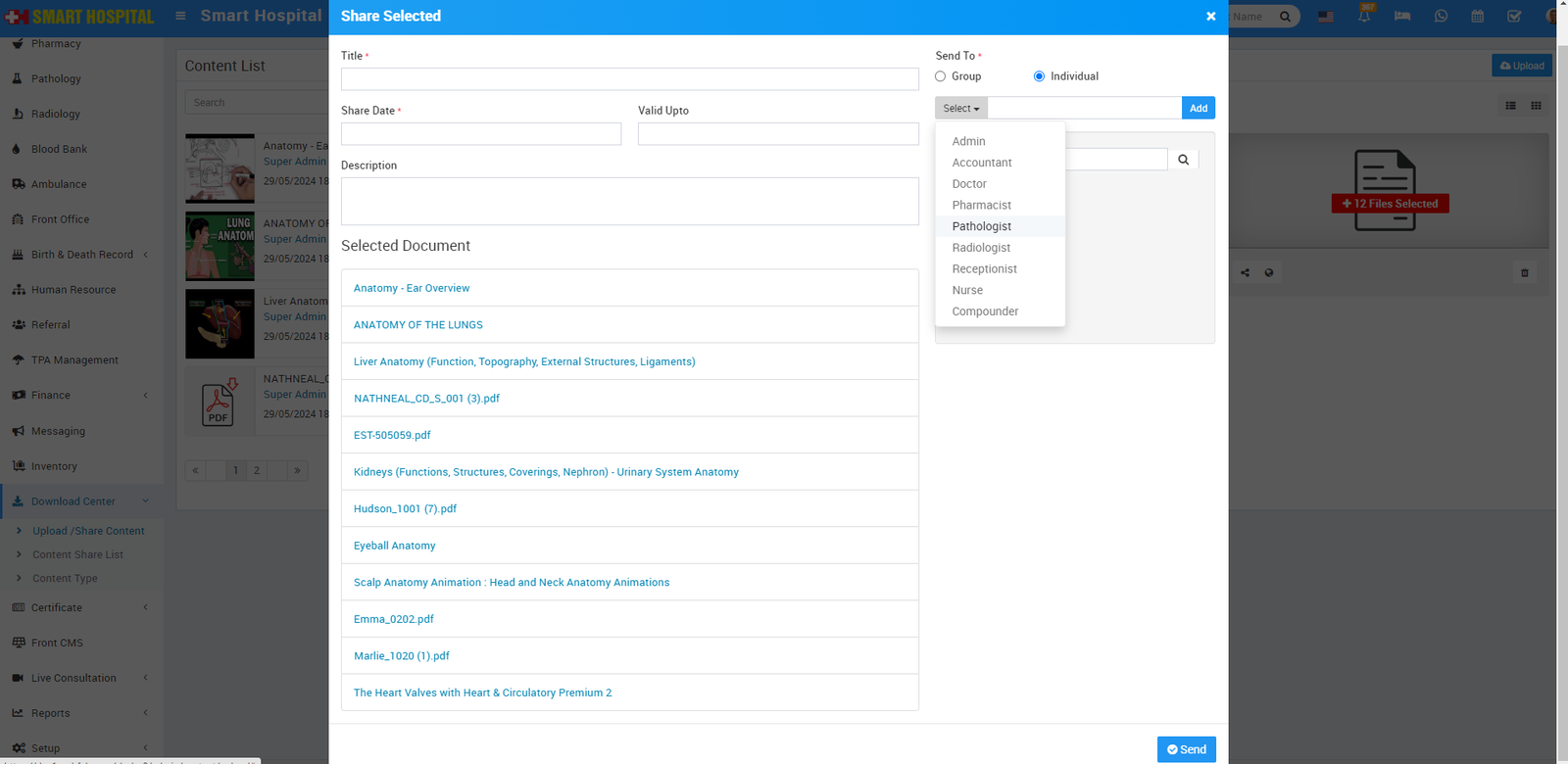The height and width of the screenshot is (764, 1568).
Task: Click the search magnifier icon in the recipient panel
Action: pos(1183,160)
